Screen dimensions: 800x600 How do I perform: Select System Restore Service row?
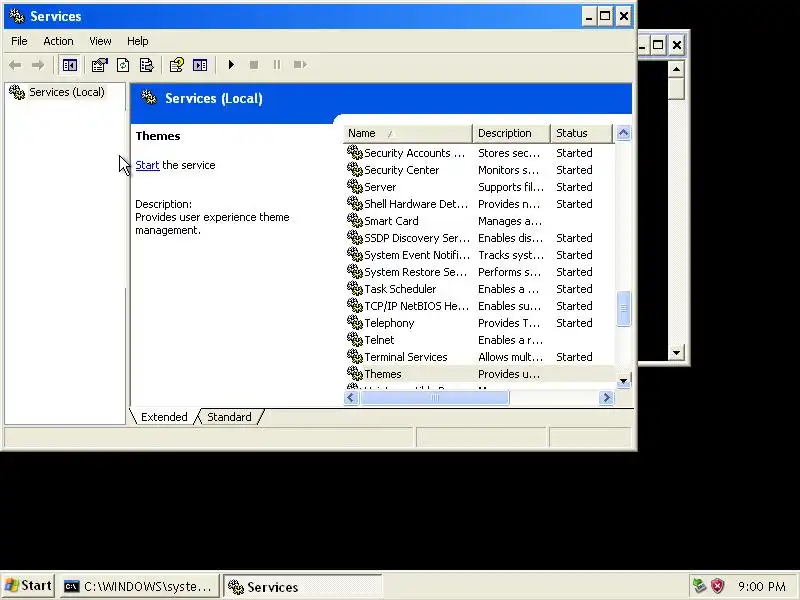(x=479, y=272)
